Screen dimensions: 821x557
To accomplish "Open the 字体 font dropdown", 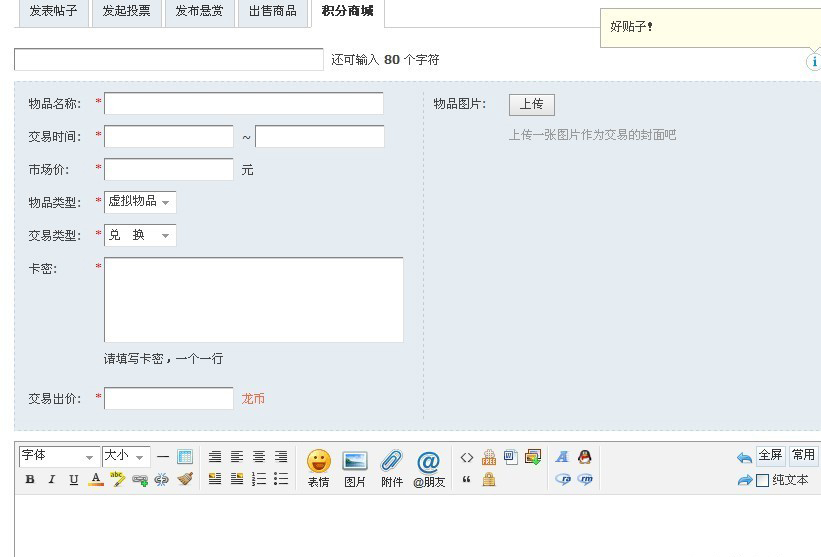I will click(x=59, y=456).
